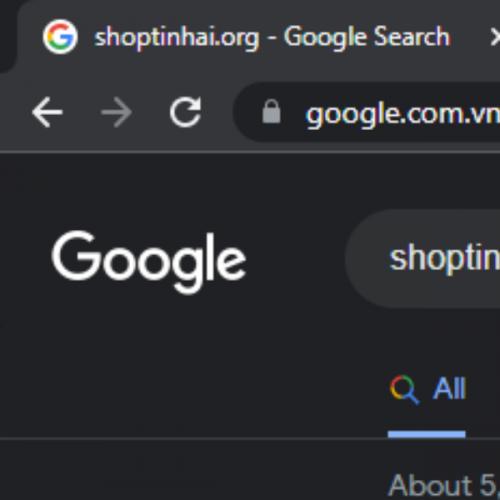The image size is (500, 500).
Task: Close the shoptinhai.org Google Search tab
Action: (495, 37)
